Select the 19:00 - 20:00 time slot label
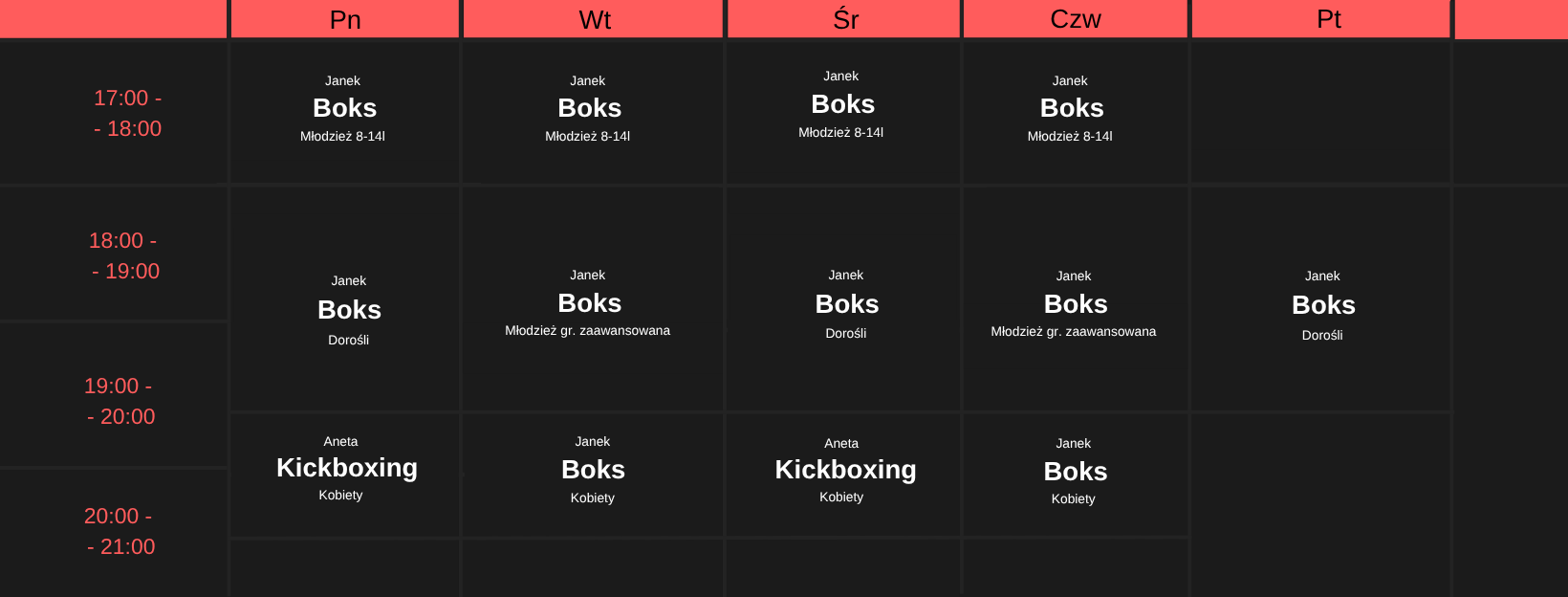Image resolution: width=1568 pixels, height=597 pixels. [x=120, y=401]
